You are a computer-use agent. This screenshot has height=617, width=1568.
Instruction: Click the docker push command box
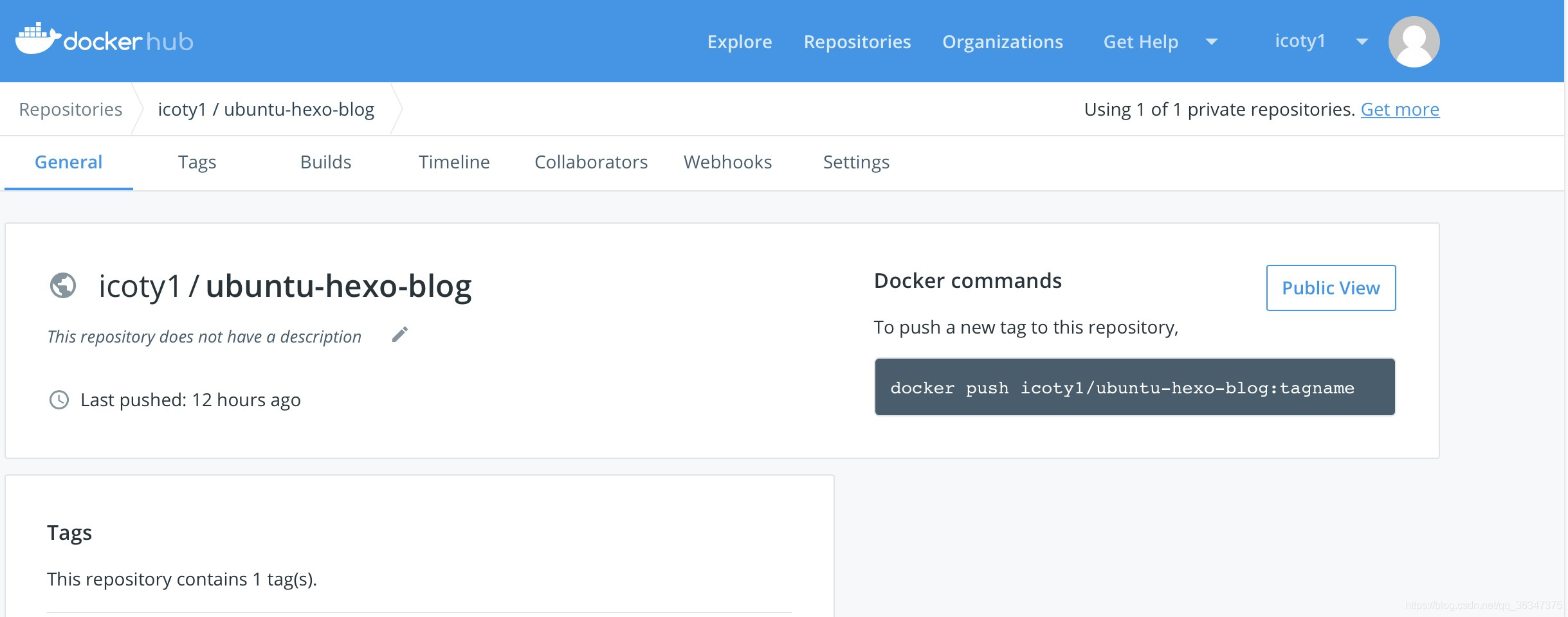(1135, 387)
